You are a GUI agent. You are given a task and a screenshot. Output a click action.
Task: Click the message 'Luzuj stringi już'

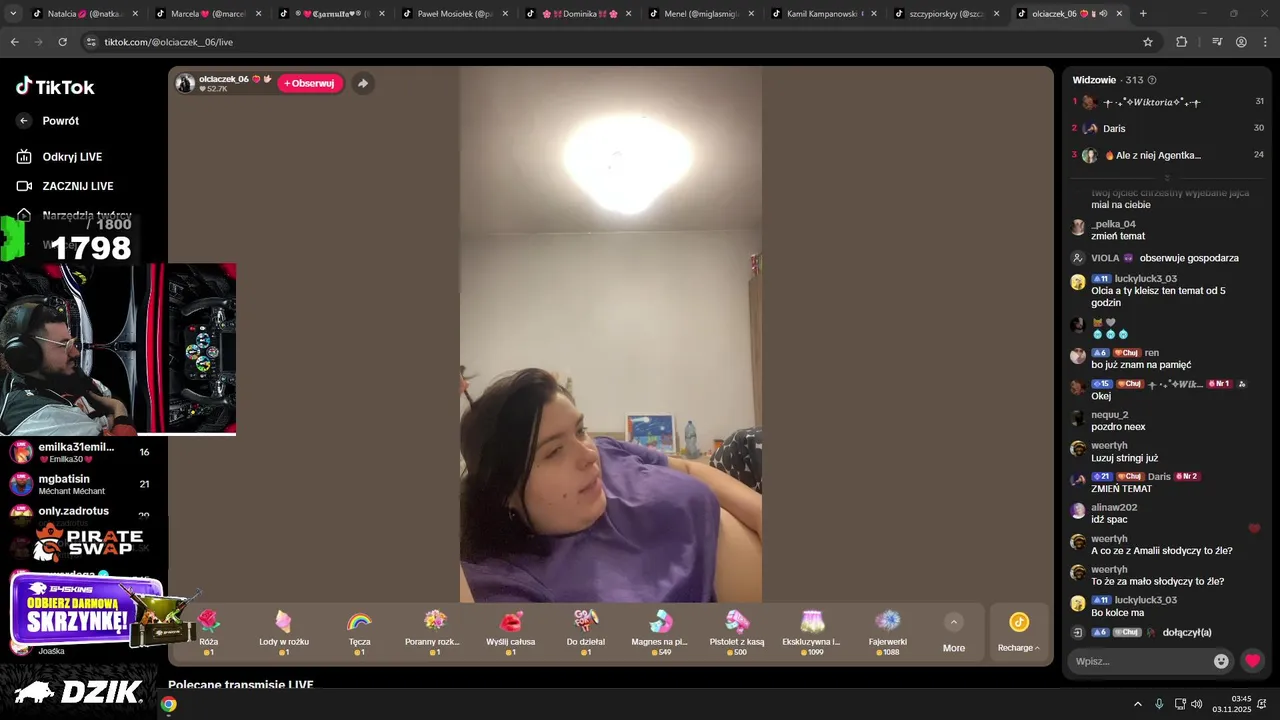pyautogui.click(x=1124, y=458)
